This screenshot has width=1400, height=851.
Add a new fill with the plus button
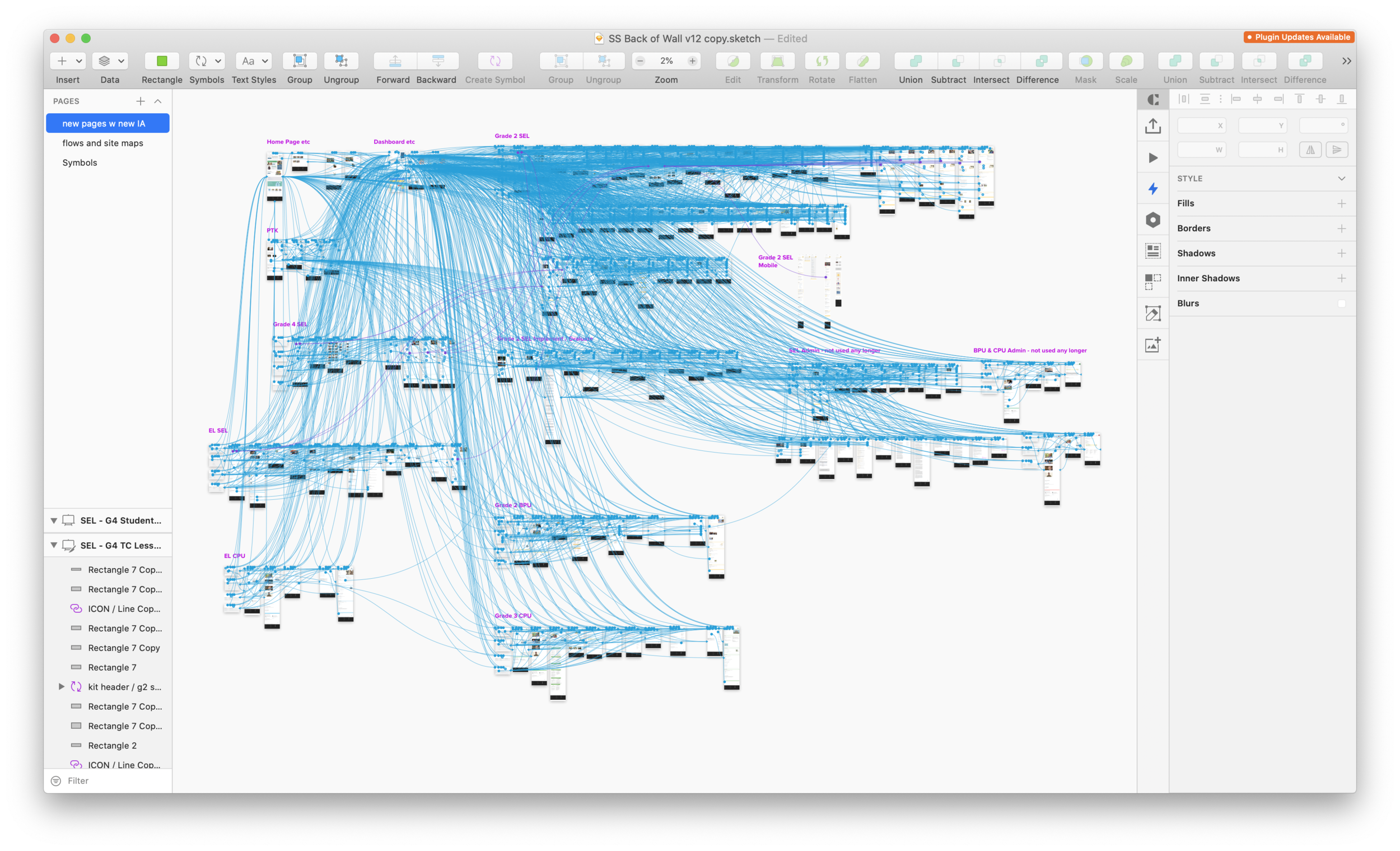pos(1341,203)
